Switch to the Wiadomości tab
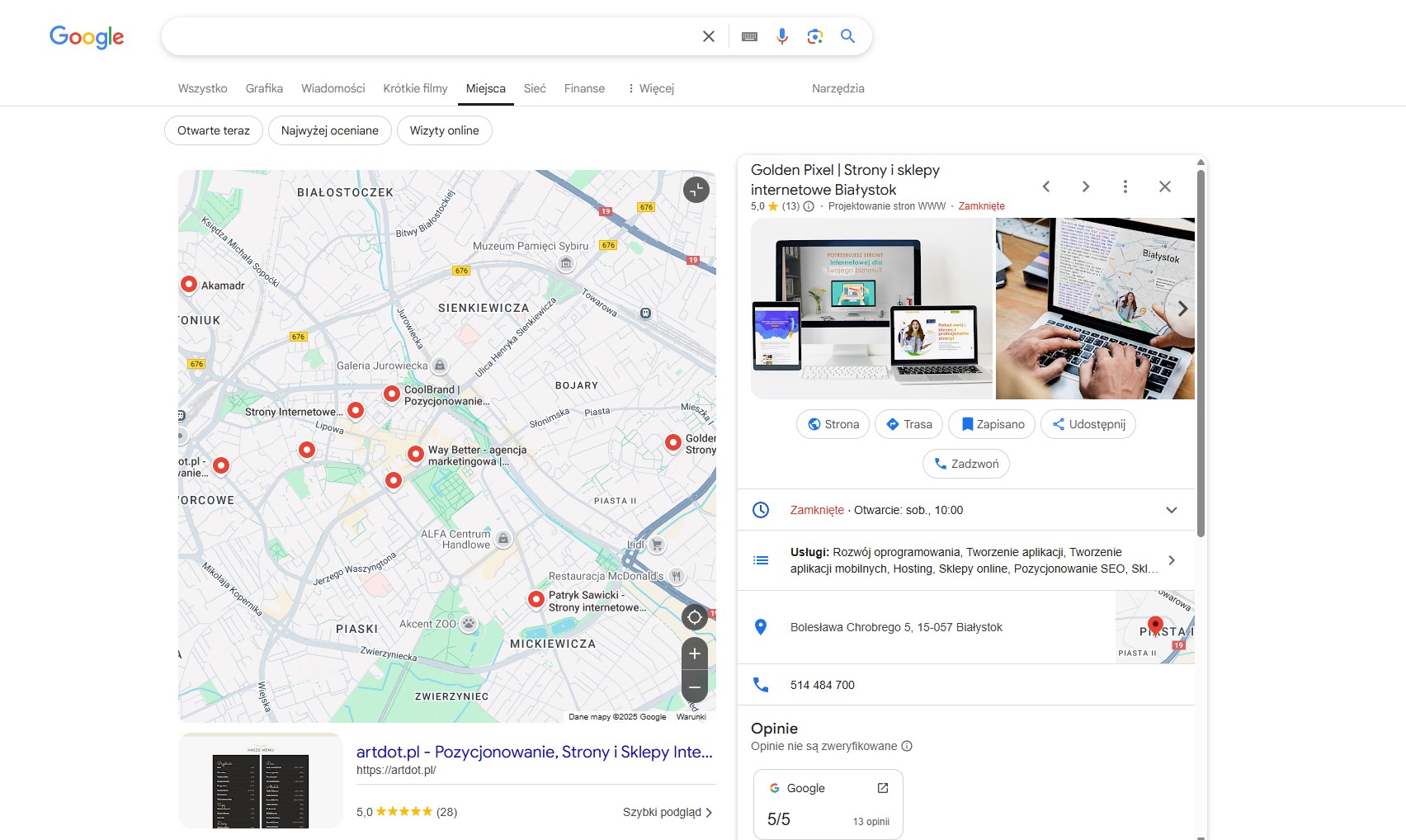This screenshot has height=840, width=1406. [x=333, y=88]
